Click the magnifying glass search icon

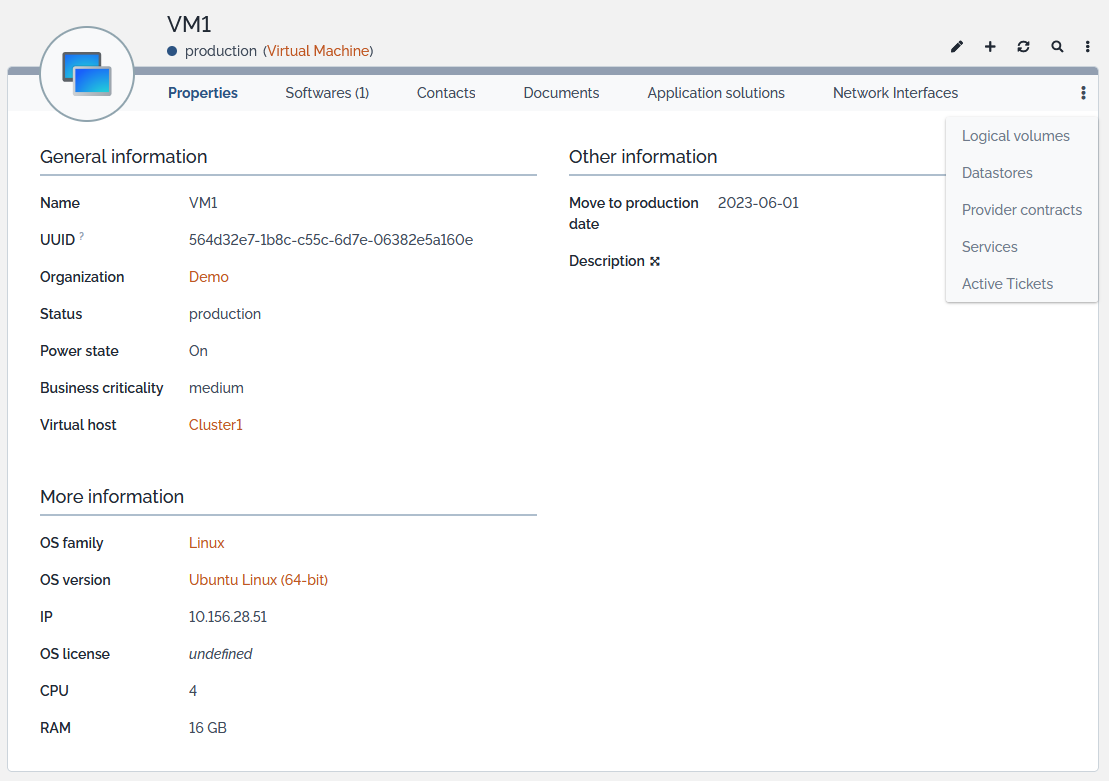pos(1057,47)
